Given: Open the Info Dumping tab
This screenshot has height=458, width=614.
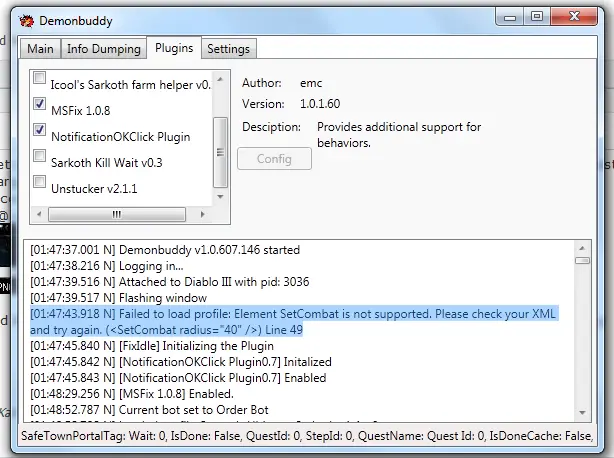Looking at the screenshot, I should (103, 48).
